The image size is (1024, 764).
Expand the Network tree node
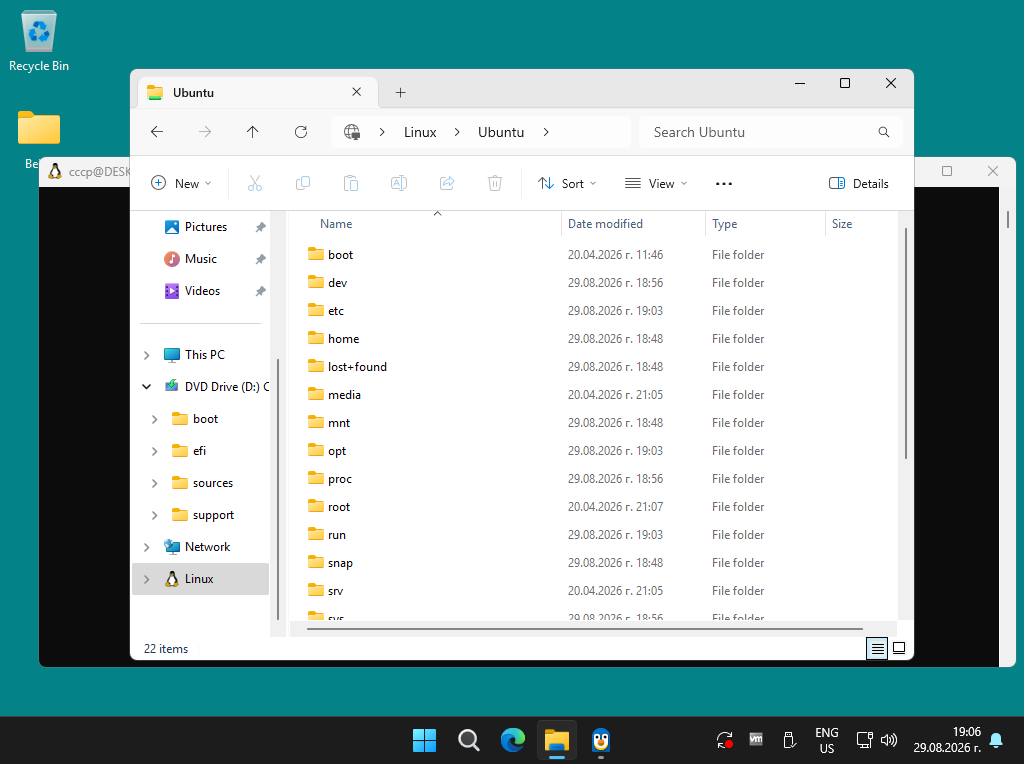pyautogui.click(x=146, y=547)
